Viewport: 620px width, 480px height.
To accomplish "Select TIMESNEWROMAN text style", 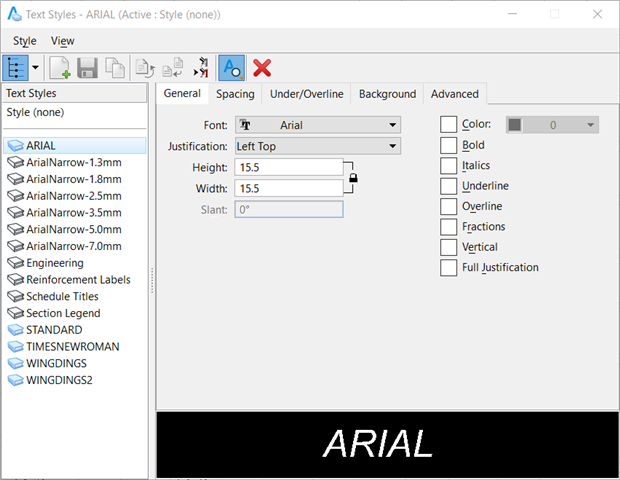I will 72,347.
